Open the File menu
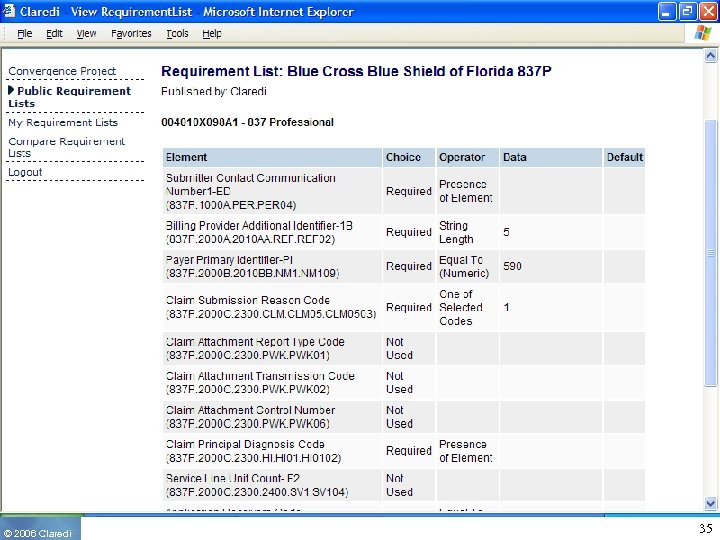Screen dimensions: 720x540 point(24,34)
